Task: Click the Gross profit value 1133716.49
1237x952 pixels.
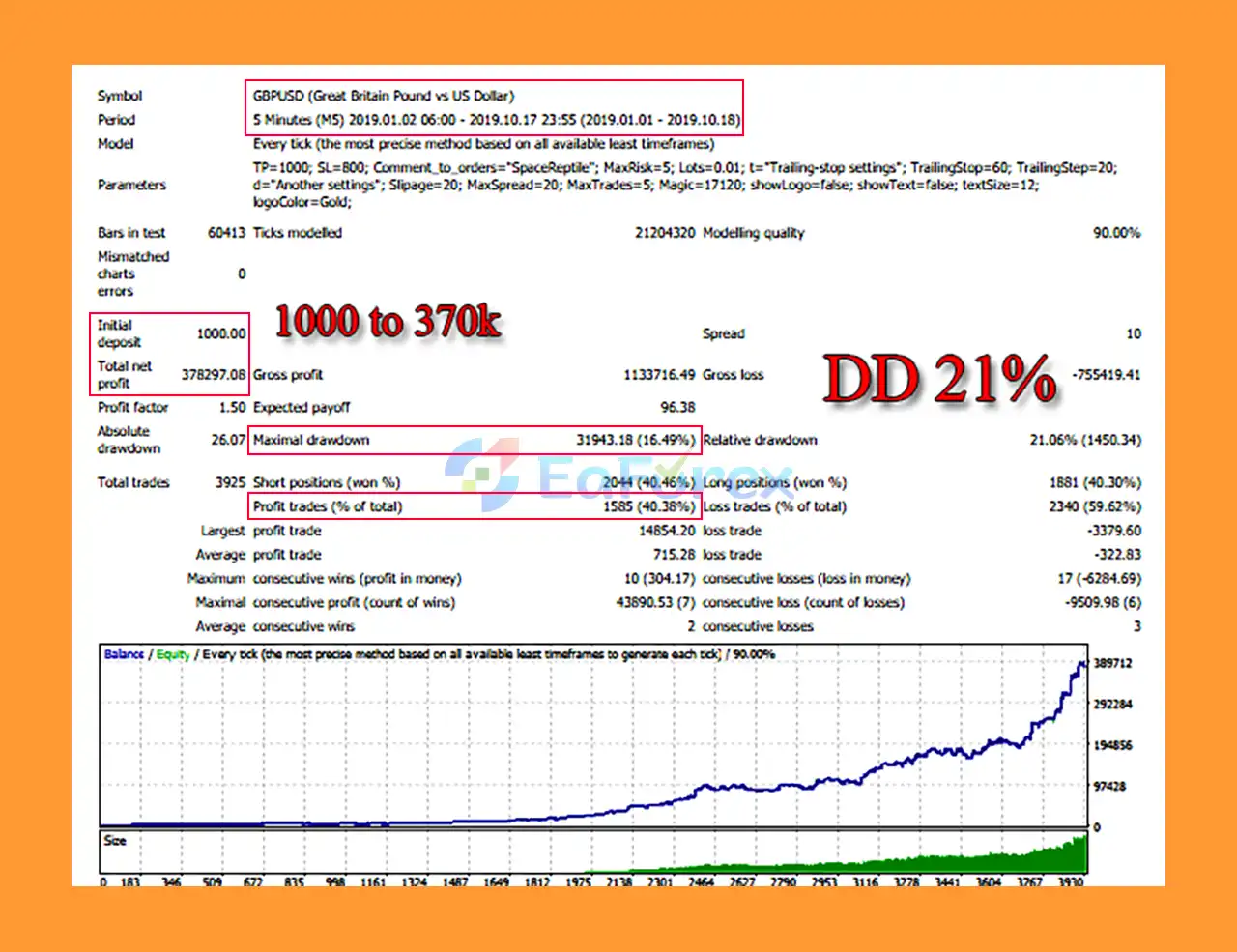Action: pos(659,375)
